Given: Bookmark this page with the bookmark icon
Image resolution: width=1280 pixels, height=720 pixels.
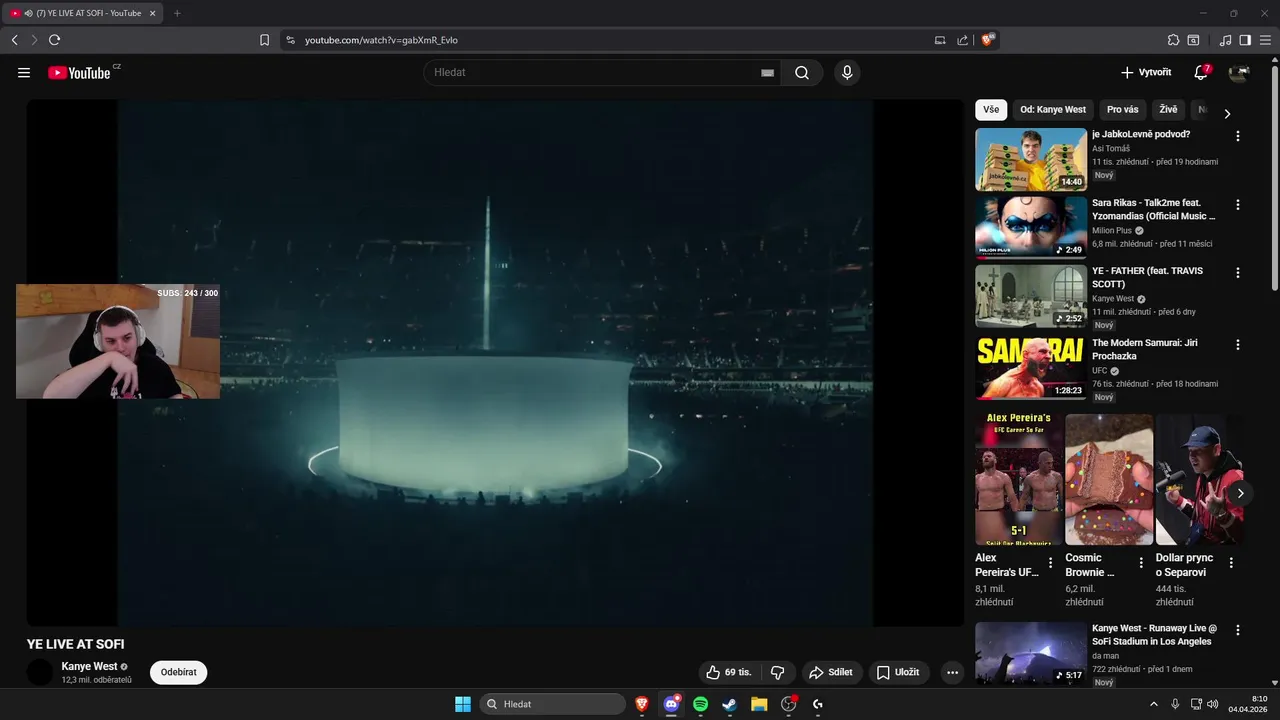Looking at the screenshot, I should click(x=264, y=40).
